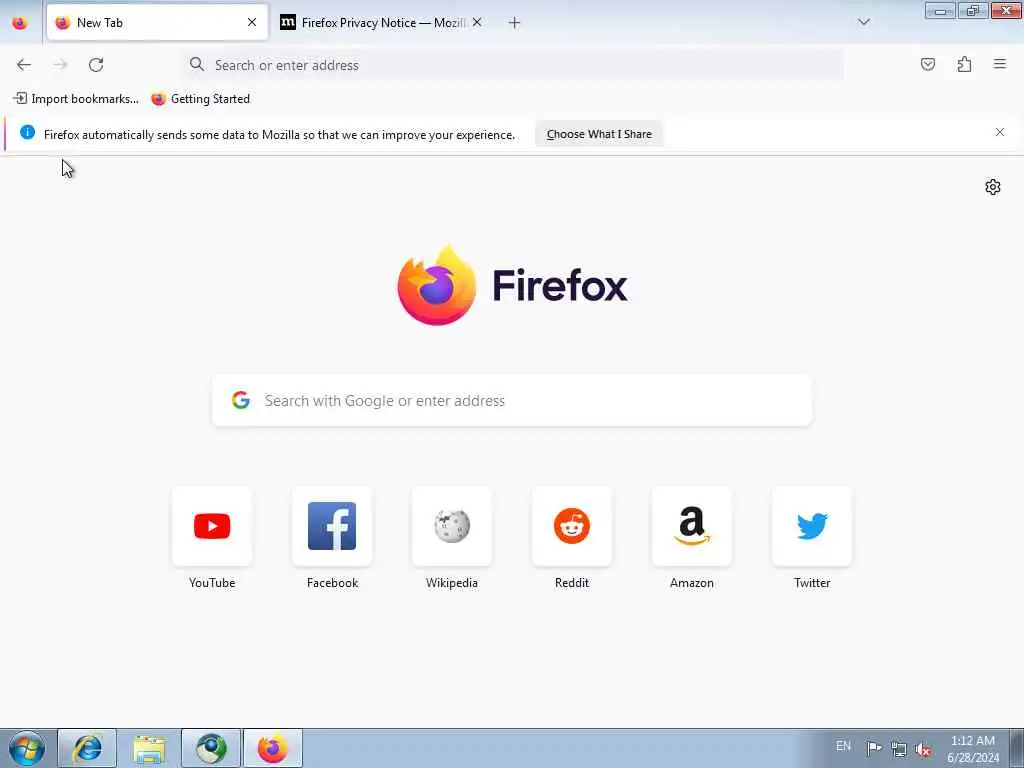The image size is (1024, 768).
Task: Click the search magnifier icon
Action: (x=197, y=64)
